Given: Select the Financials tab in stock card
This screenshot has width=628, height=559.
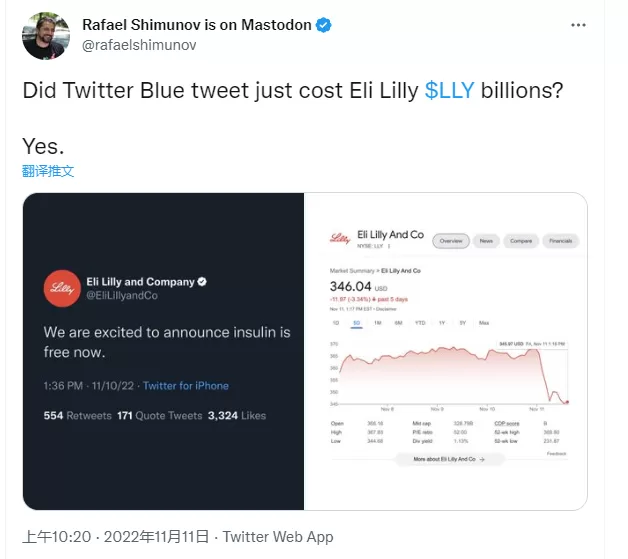Looking at the screenshot, I should (x=561, y=241).
